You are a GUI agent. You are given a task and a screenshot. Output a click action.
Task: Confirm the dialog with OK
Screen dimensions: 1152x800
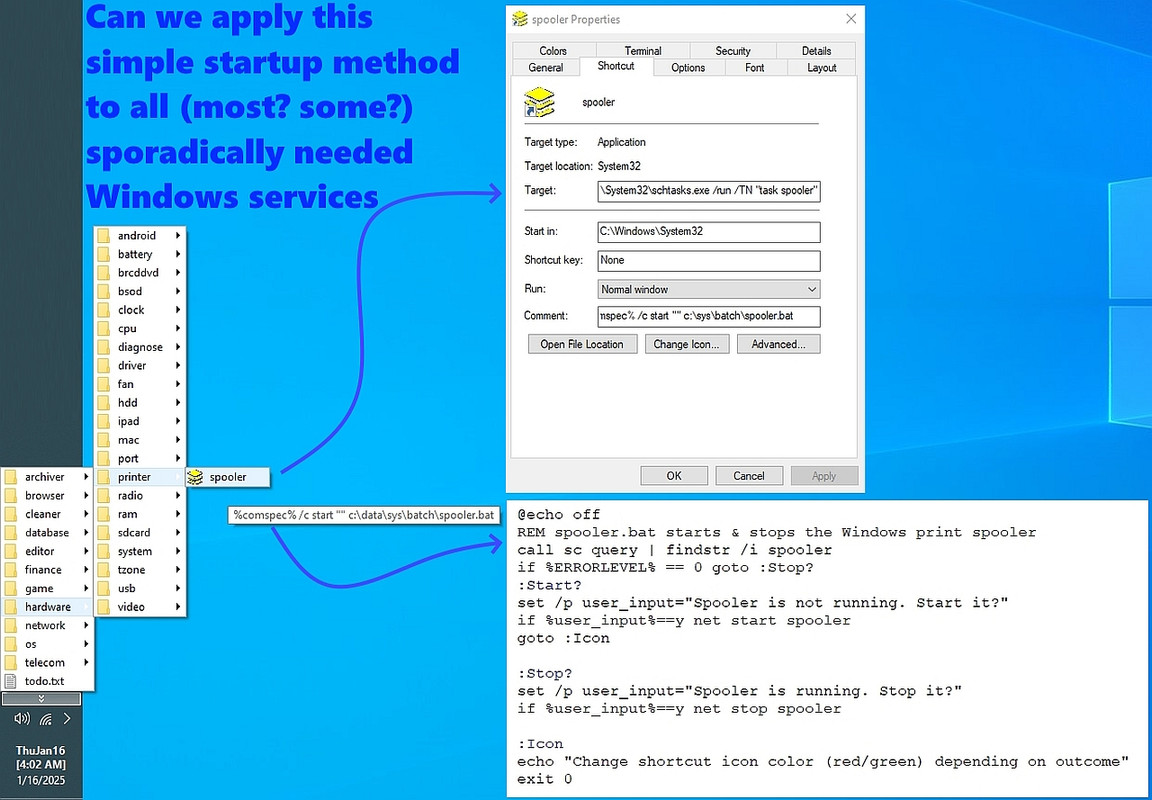point(674,476)
